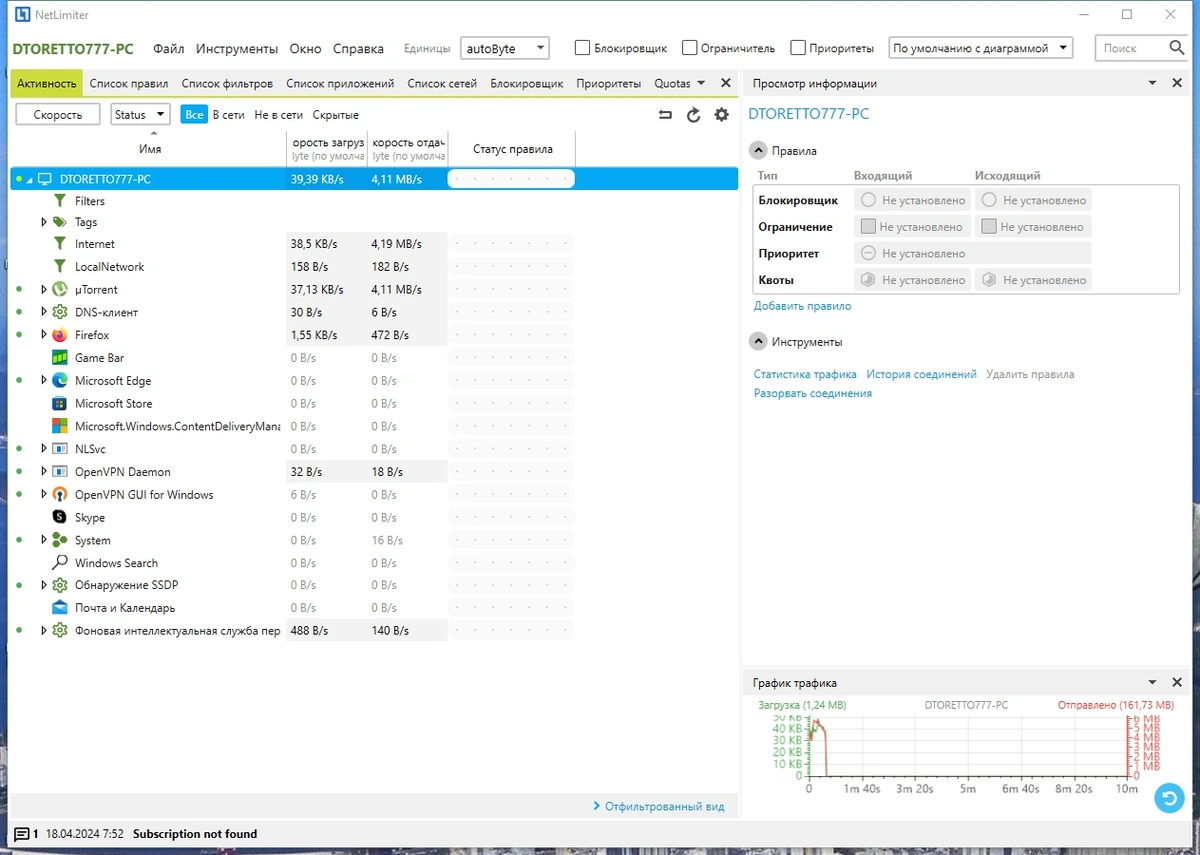Screen dimensions: 1200x855
Task: Open the Статистика трафика link
Action: point(805,374)
